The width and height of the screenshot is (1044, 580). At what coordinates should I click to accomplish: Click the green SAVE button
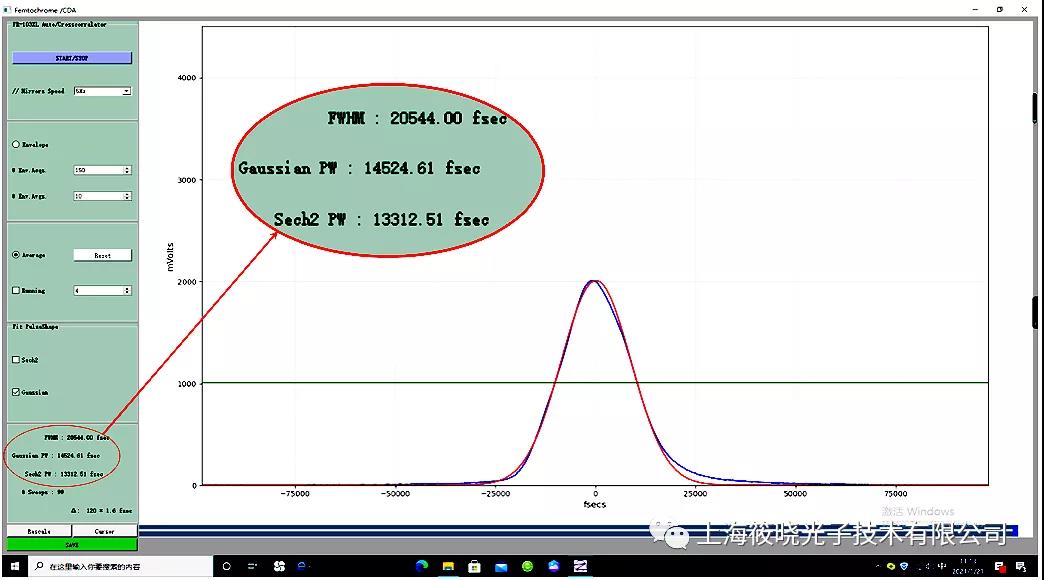72,545
